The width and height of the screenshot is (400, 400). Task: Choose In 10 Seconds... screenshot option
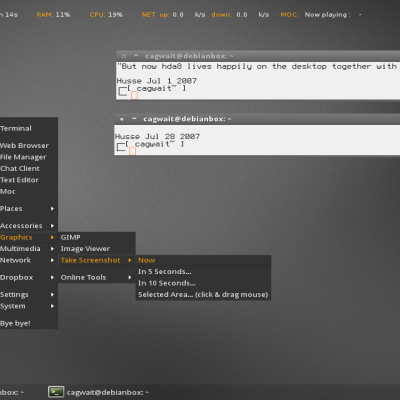click(203, 283)
